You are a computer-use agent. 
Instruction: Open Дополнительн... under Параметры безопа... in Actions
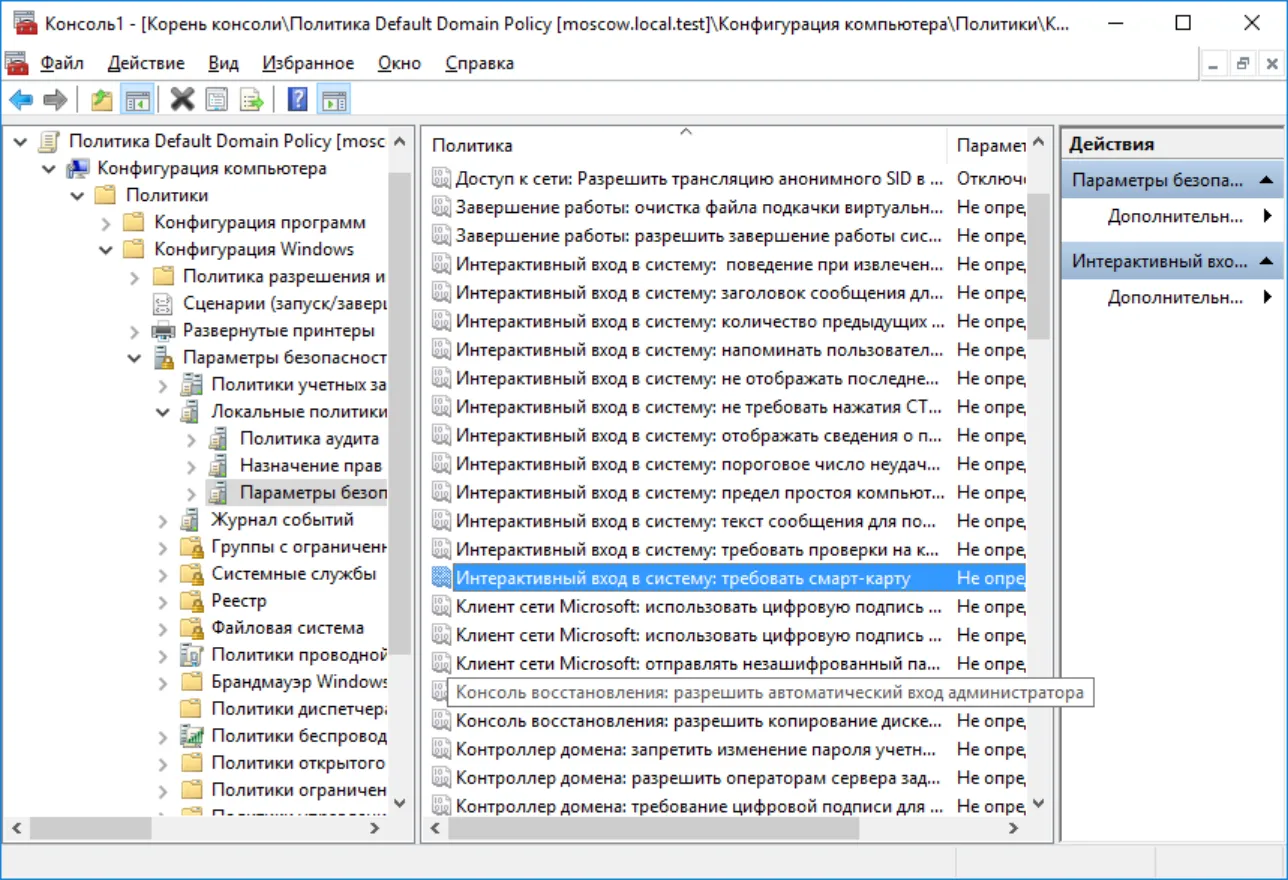tap(1173, 216)
